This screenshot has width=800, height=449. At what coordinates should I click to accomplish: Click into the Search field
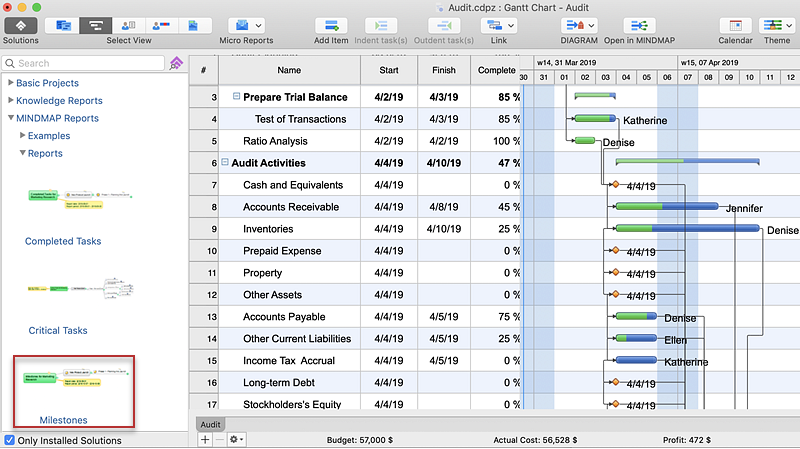tap(83, 63)
